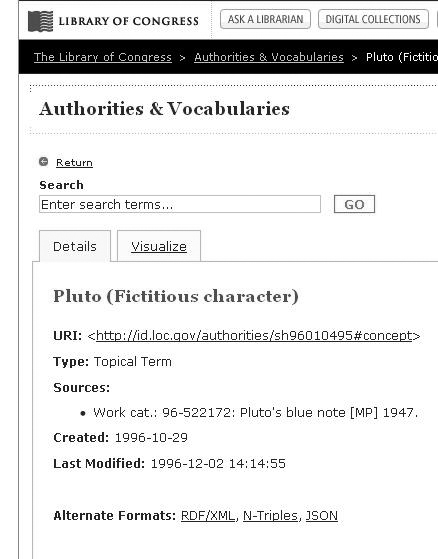Open Digital Collections
Screen dimensions: 438x559
tap(373, 19)
